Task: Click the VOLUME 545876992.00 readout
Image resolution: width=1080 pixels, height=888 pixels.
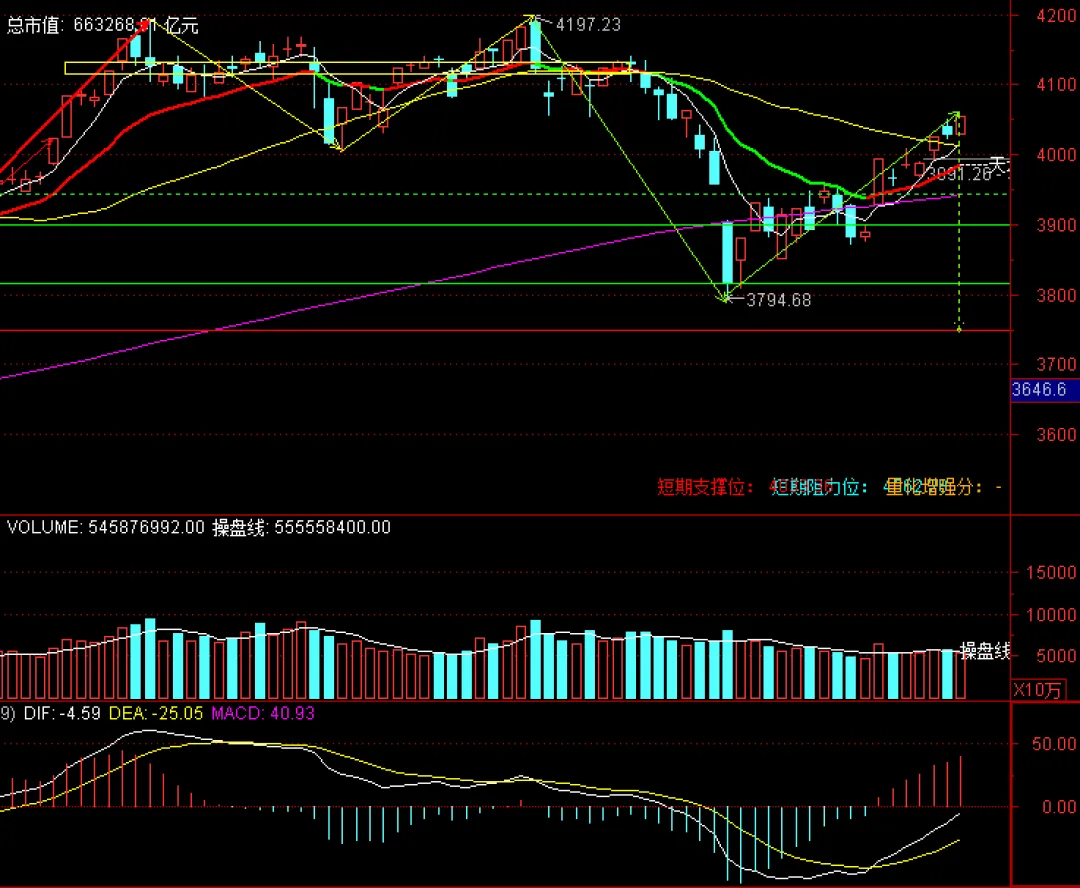Action: (105, 528)
